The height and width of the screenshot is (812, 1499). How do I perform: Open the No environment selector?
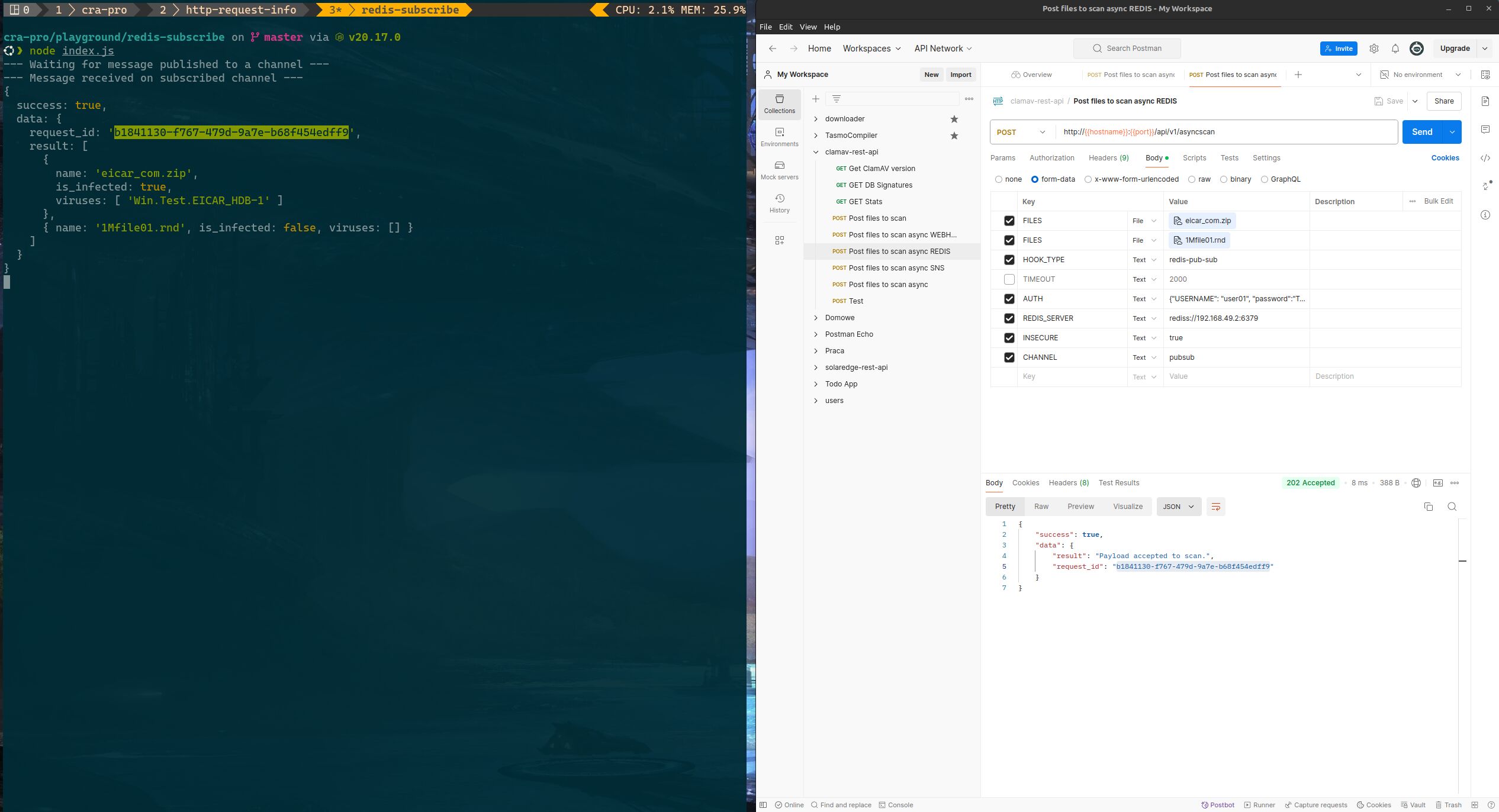click(1420, 75)
